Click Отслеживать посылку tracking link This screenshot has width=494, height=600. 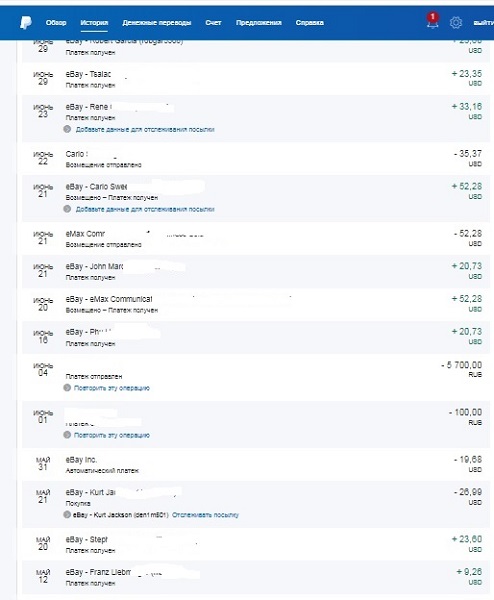205,515
